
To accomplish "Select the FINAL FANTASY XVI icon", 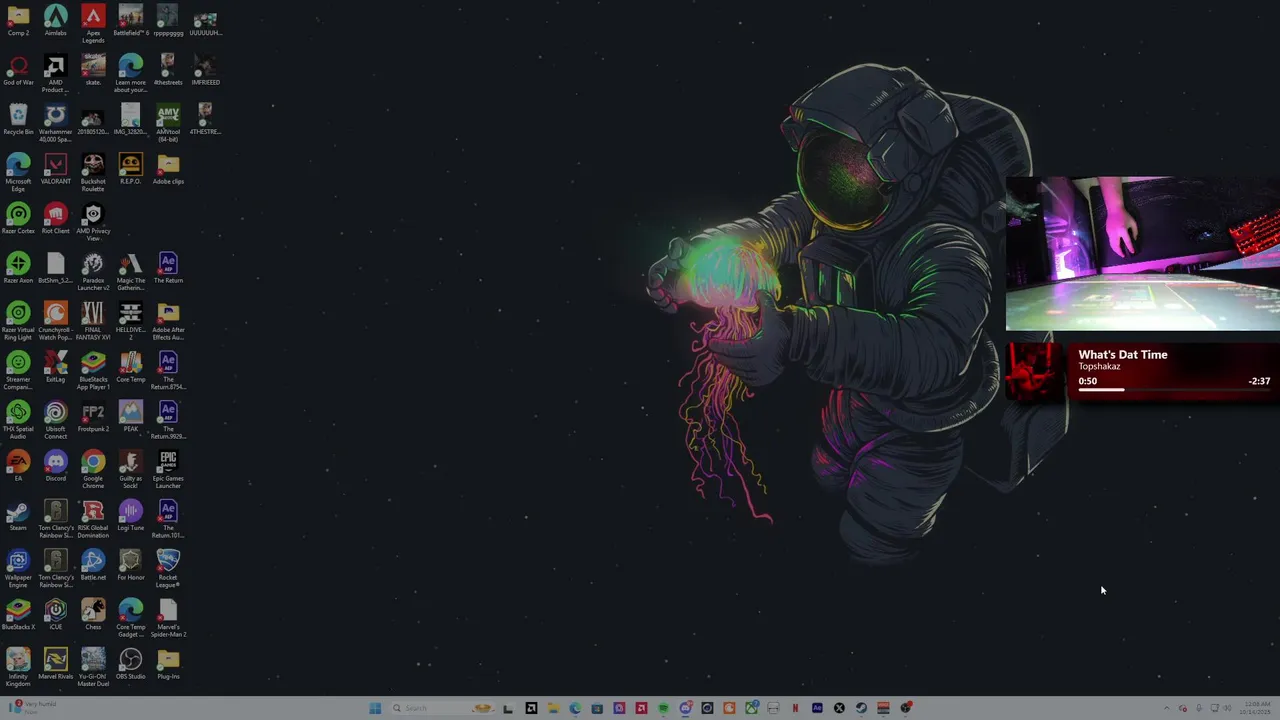I will click(x=93, y=322).
